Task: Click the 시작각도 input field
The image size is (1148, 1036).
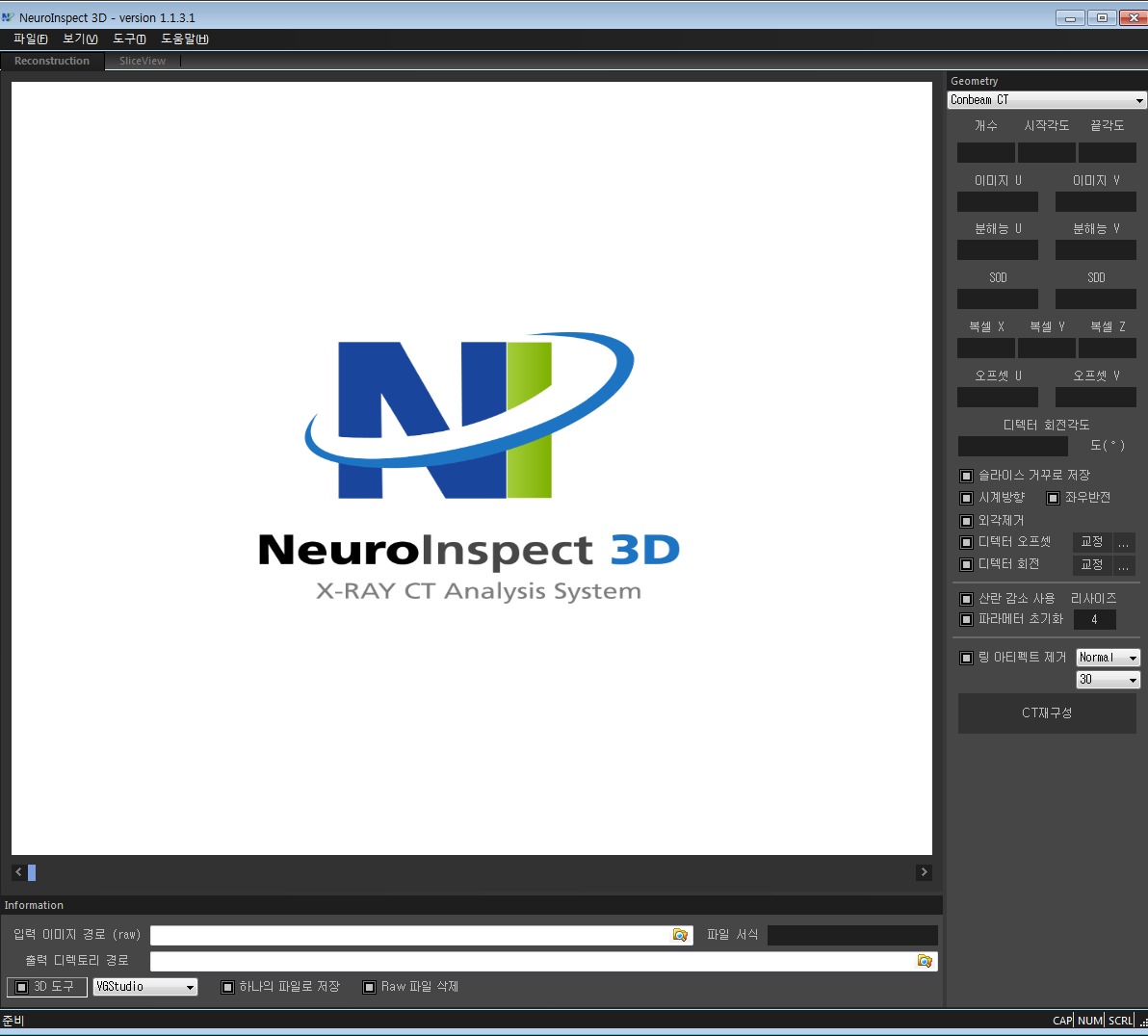Action: 1046,152
